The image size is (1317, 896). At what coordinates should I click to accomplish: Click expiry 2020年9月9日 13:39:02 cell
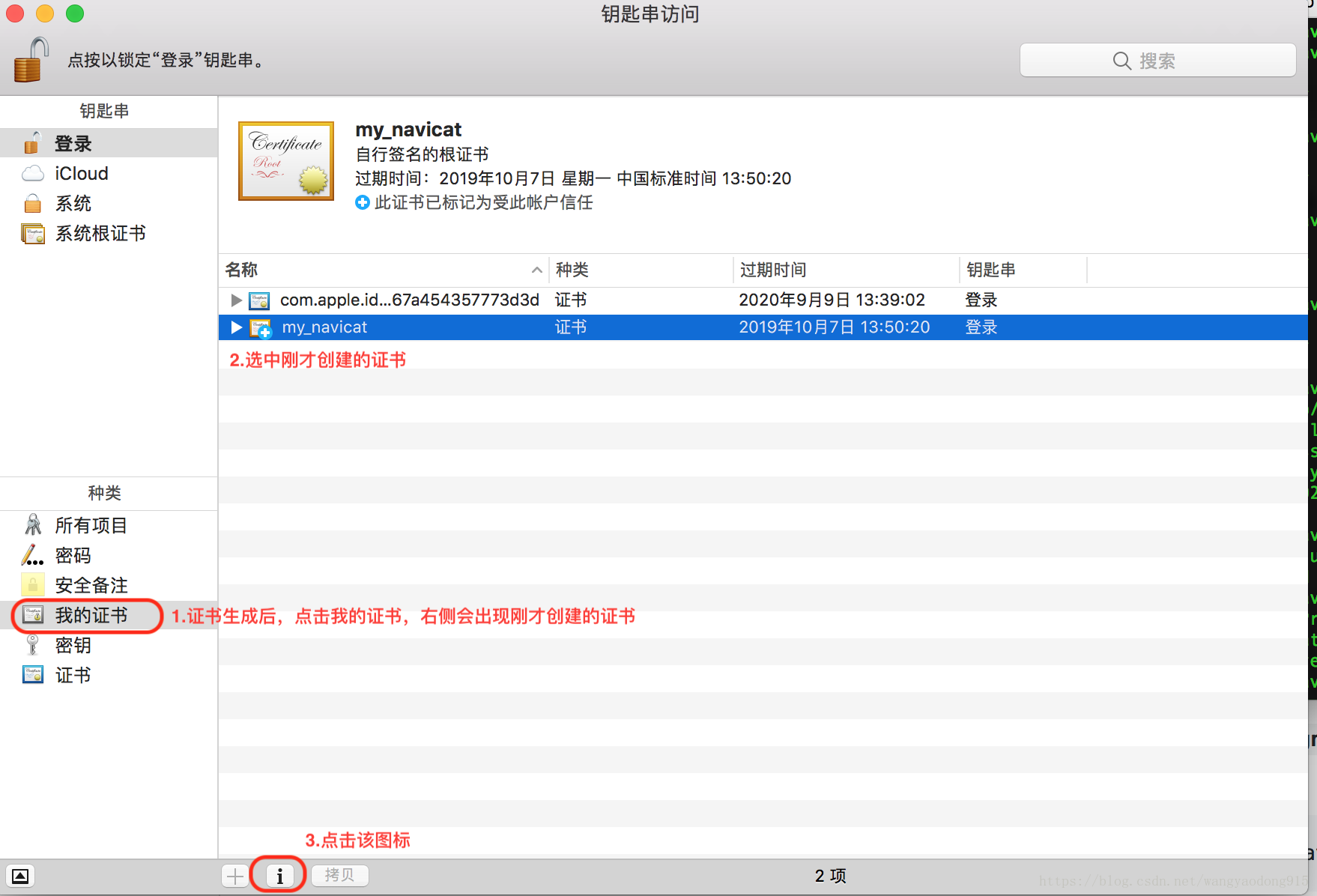832,300
